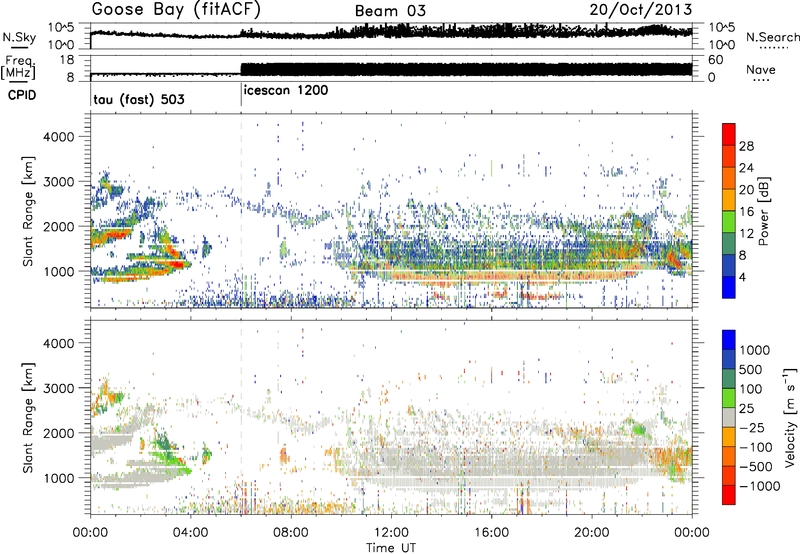This screenshot has height=554, width=800.
Task: Click the "-500" tick on the velocity color bar
Action: (x=756, y=466)
